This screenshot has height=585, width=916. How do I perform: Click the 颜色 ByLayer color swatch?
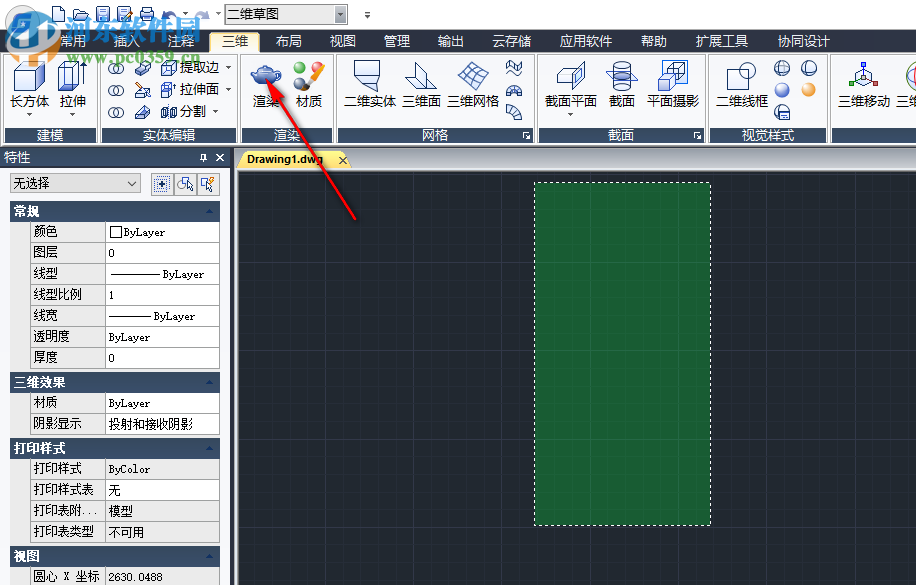tap(115, 232)
